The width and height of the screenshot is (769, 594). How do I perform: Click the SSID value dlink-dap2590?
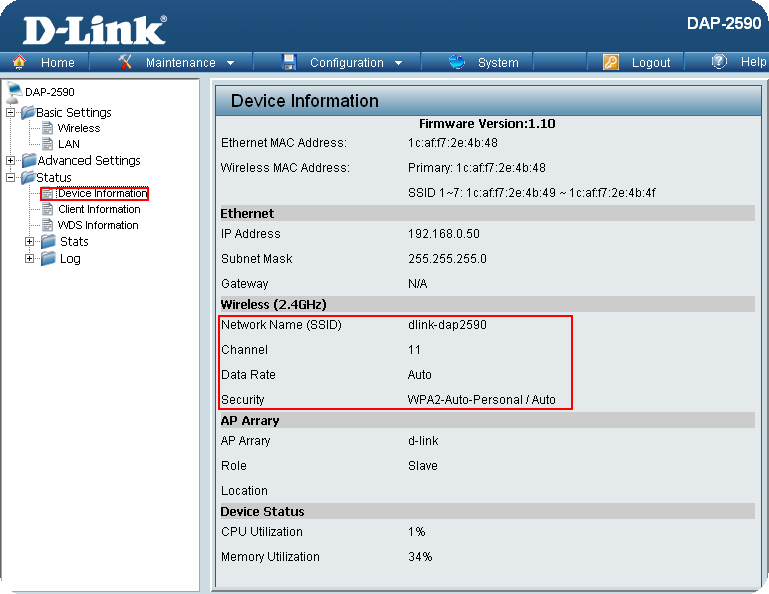[447, 325]
